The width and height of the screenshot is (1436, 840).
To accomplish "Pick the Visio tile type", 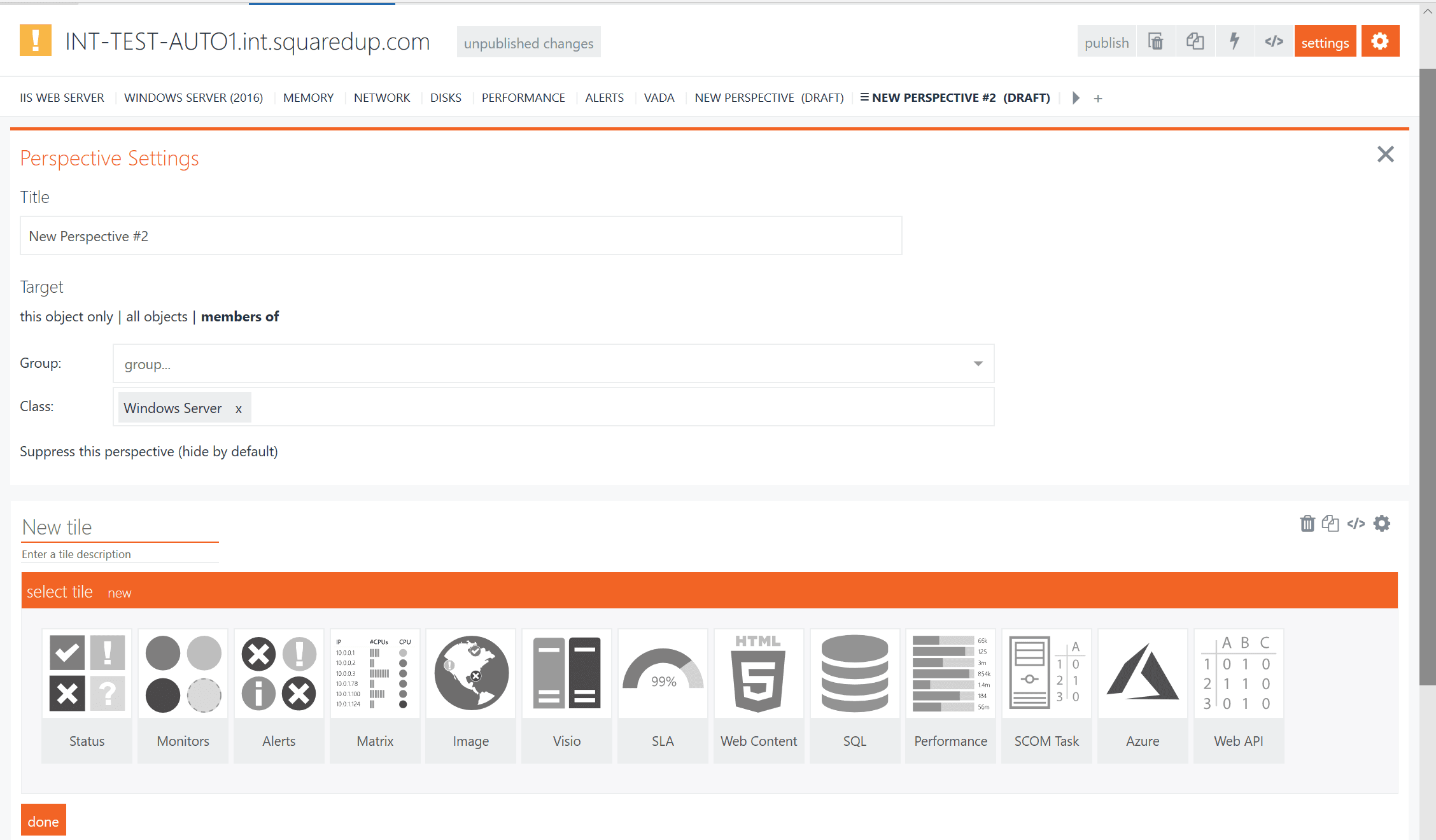I will (567, 694).
